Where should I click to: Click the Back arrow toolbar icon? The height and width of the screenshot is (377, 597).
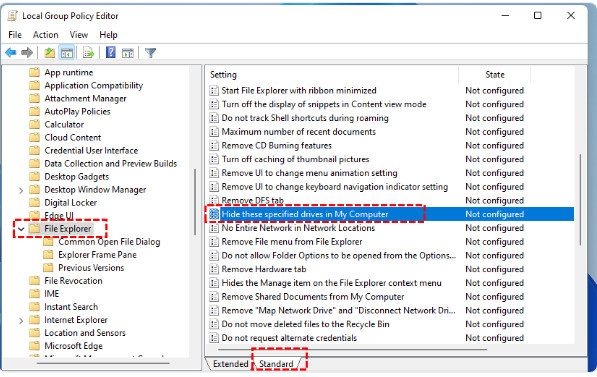click(x=11, y=53)
